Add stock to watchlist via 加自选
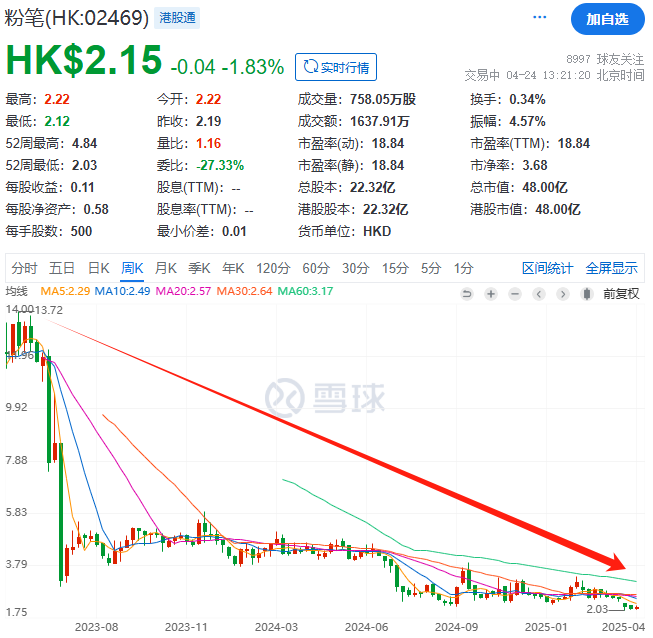Image resolution: width=653 pixels, height=638 pixels. pyautogui.click(x=607, y=18)
